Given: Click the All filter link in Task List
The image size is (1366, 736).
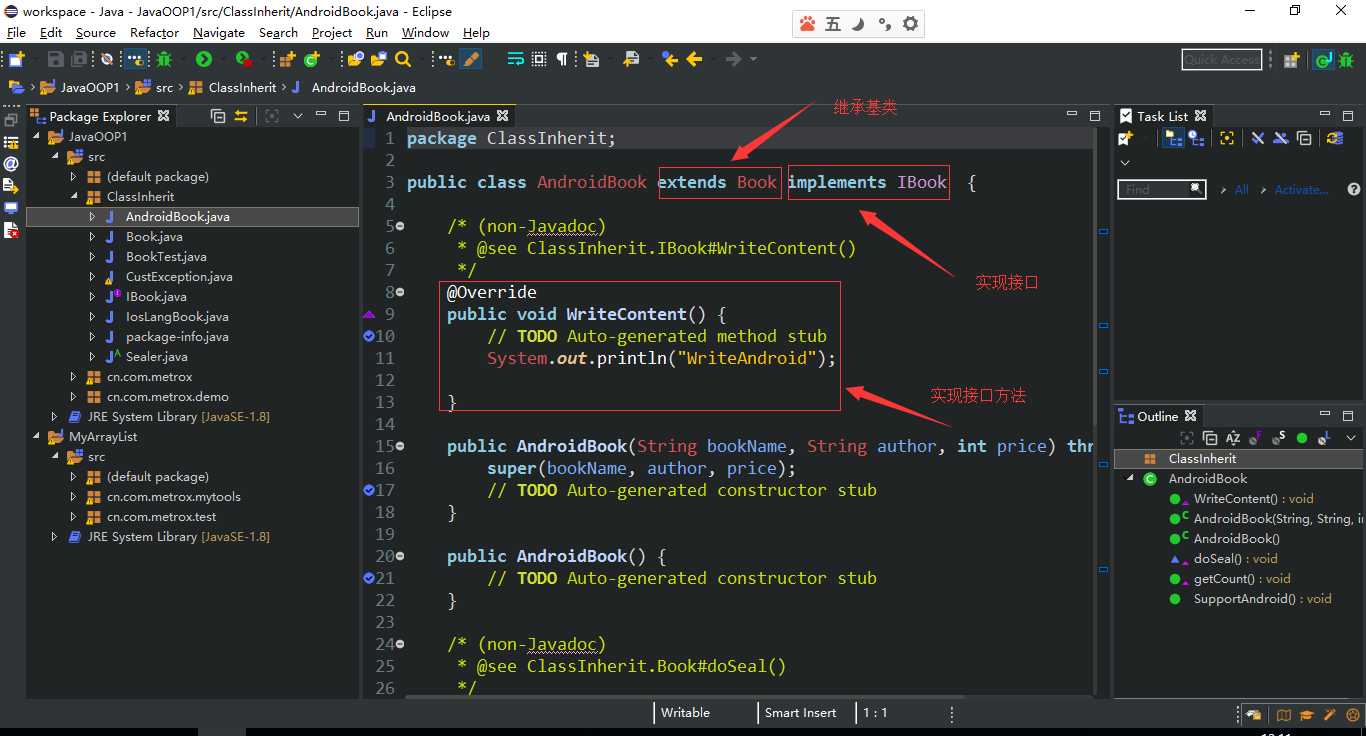Looking at the screenshot, I should tap(1241, 190).
